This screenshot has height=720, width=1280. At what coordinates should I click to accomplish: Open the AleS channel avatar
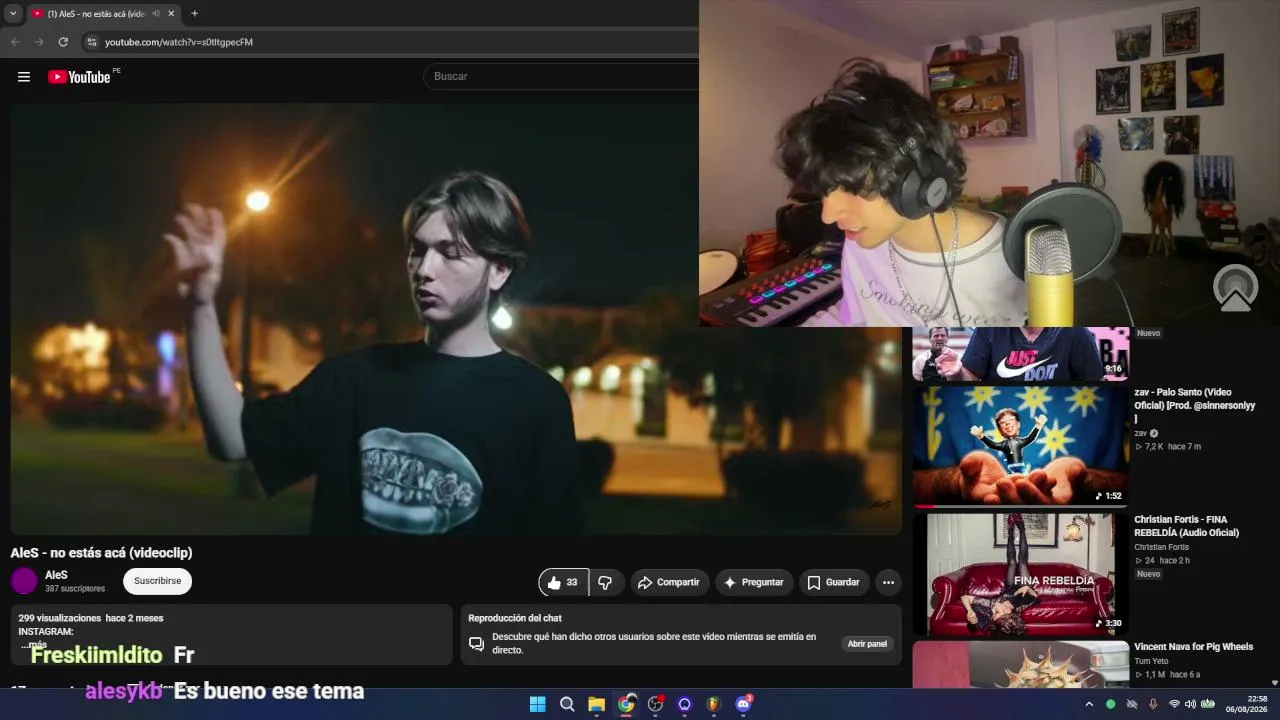click(x=24, y=581)
